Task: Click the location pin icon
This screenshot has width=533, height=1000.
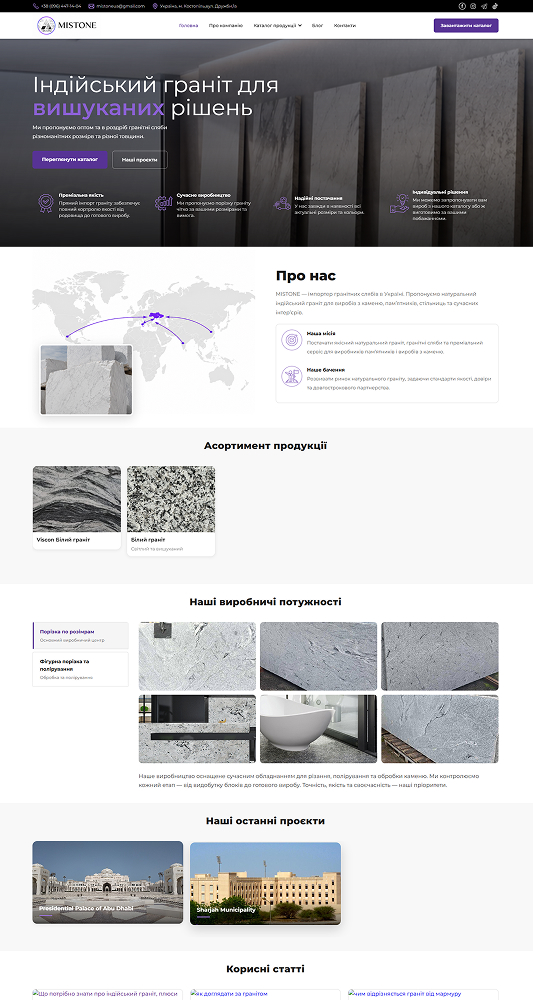Action: (x=156, y=6)
